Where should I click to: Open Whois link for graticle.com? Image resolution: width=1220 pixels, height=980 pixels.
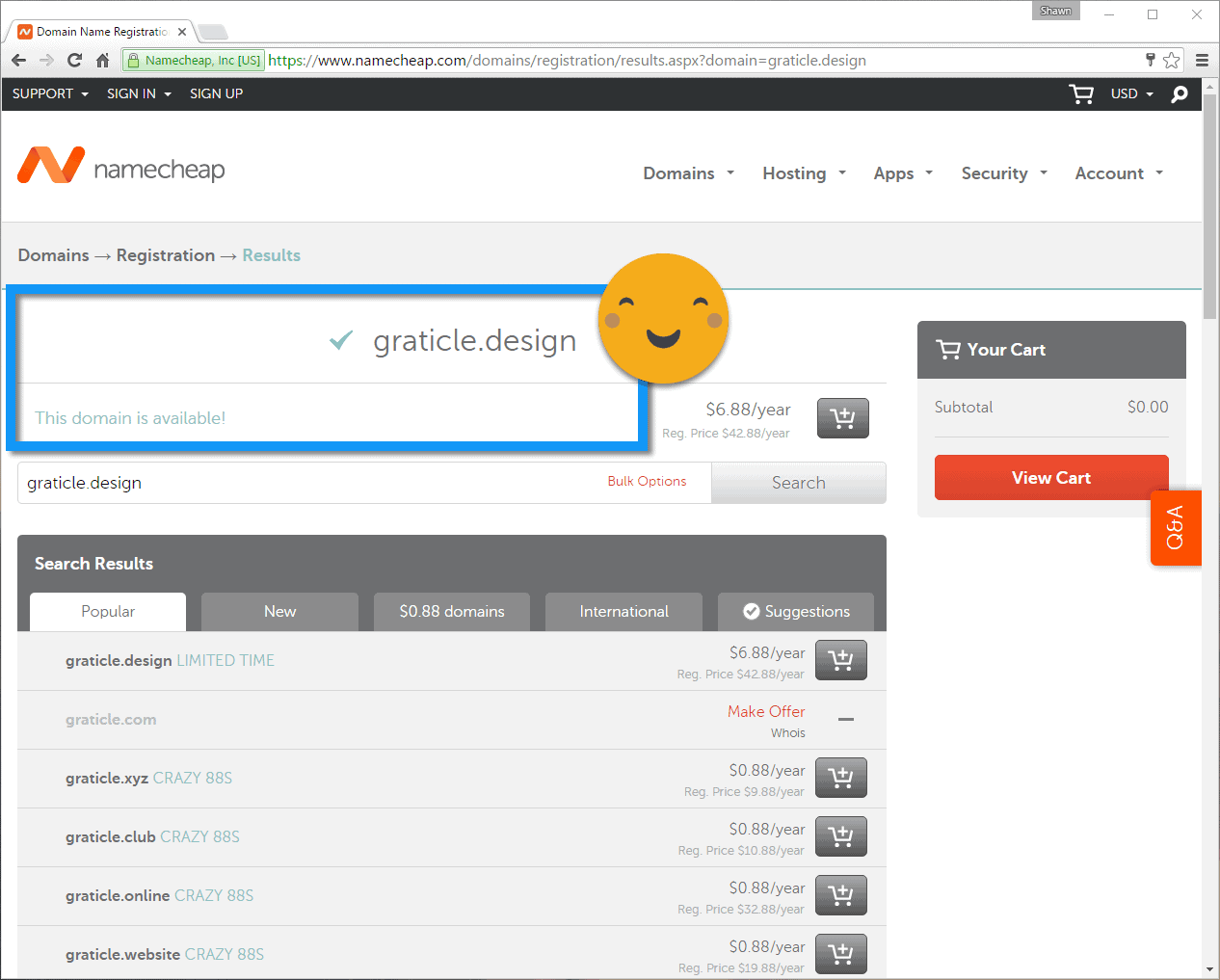pos(787,733)
